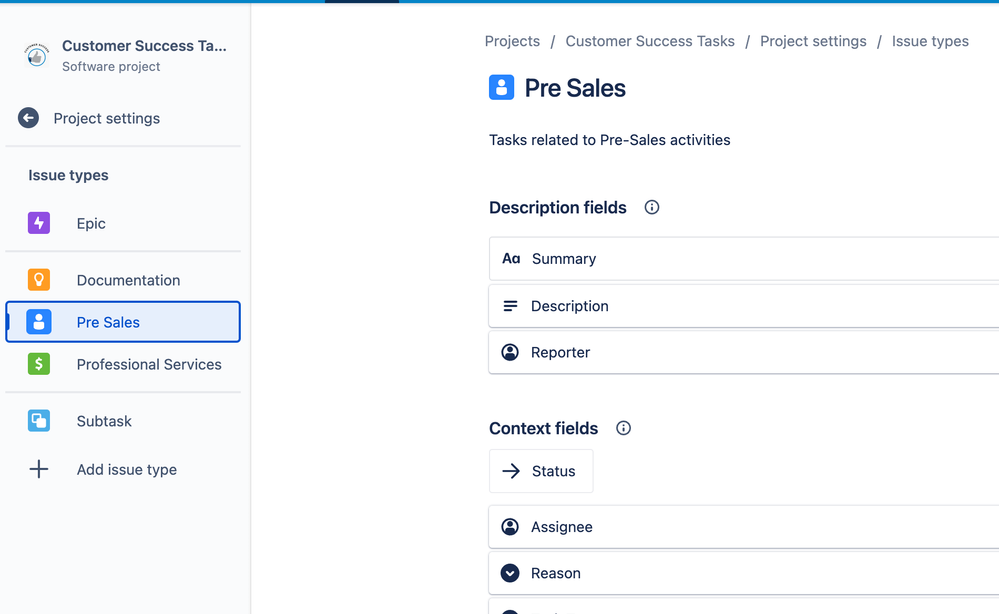Image resolution: width=999 pixels, height=614 pixels.
Task: Click the purple Epic lightning icon
Action: tap(39, 223)
